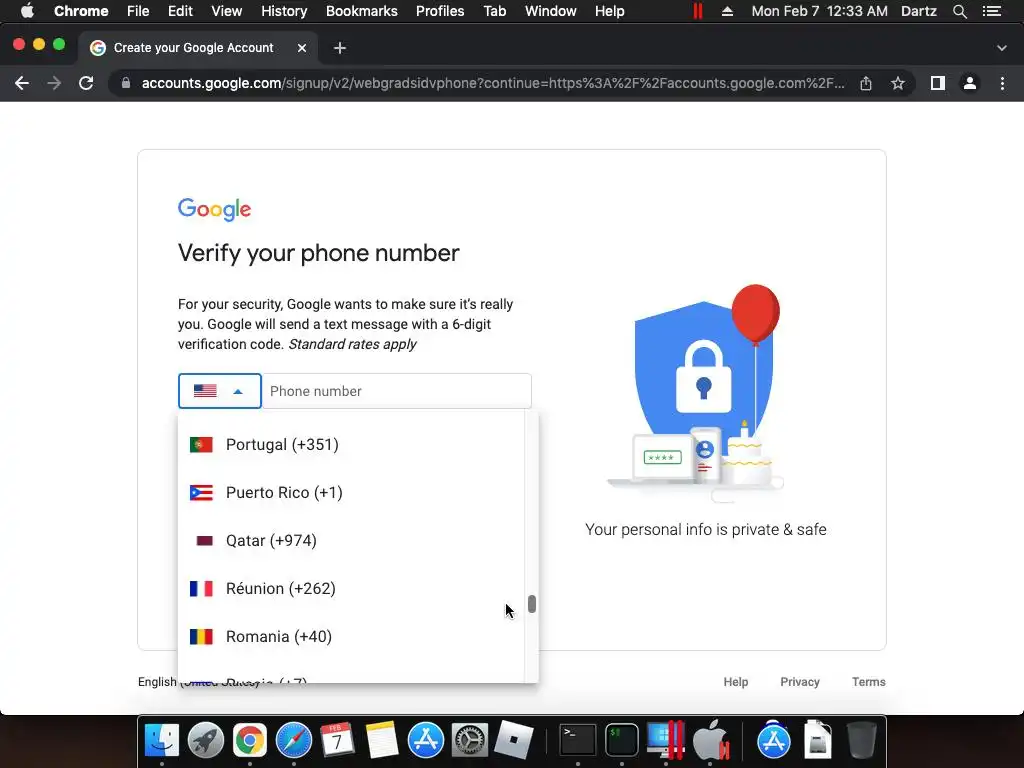The height and width of the screenshot is (768, 1024).
Task: Open Roblox from the dock
Action: [x=514, y=741]
